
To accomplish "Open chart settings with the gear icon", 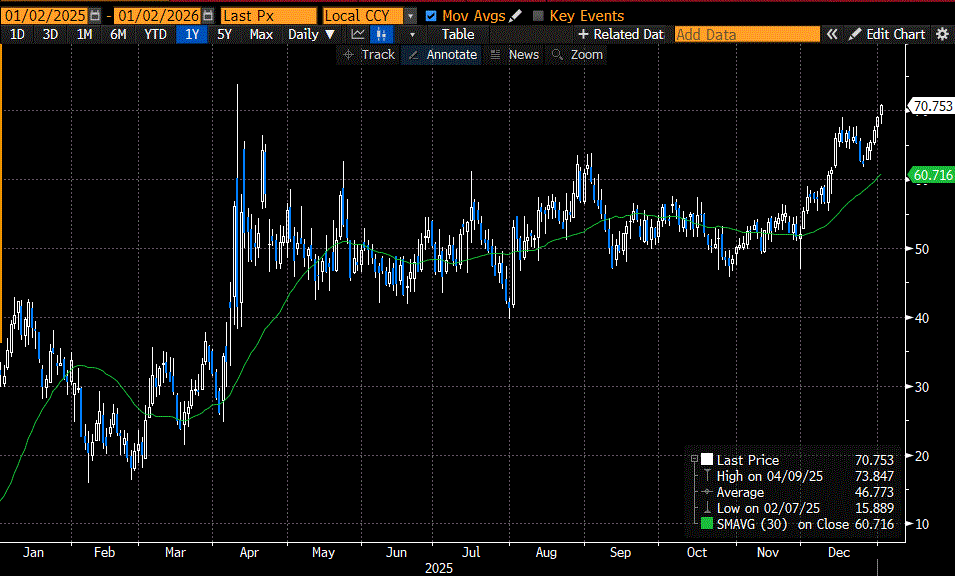I will coord(941,34).
